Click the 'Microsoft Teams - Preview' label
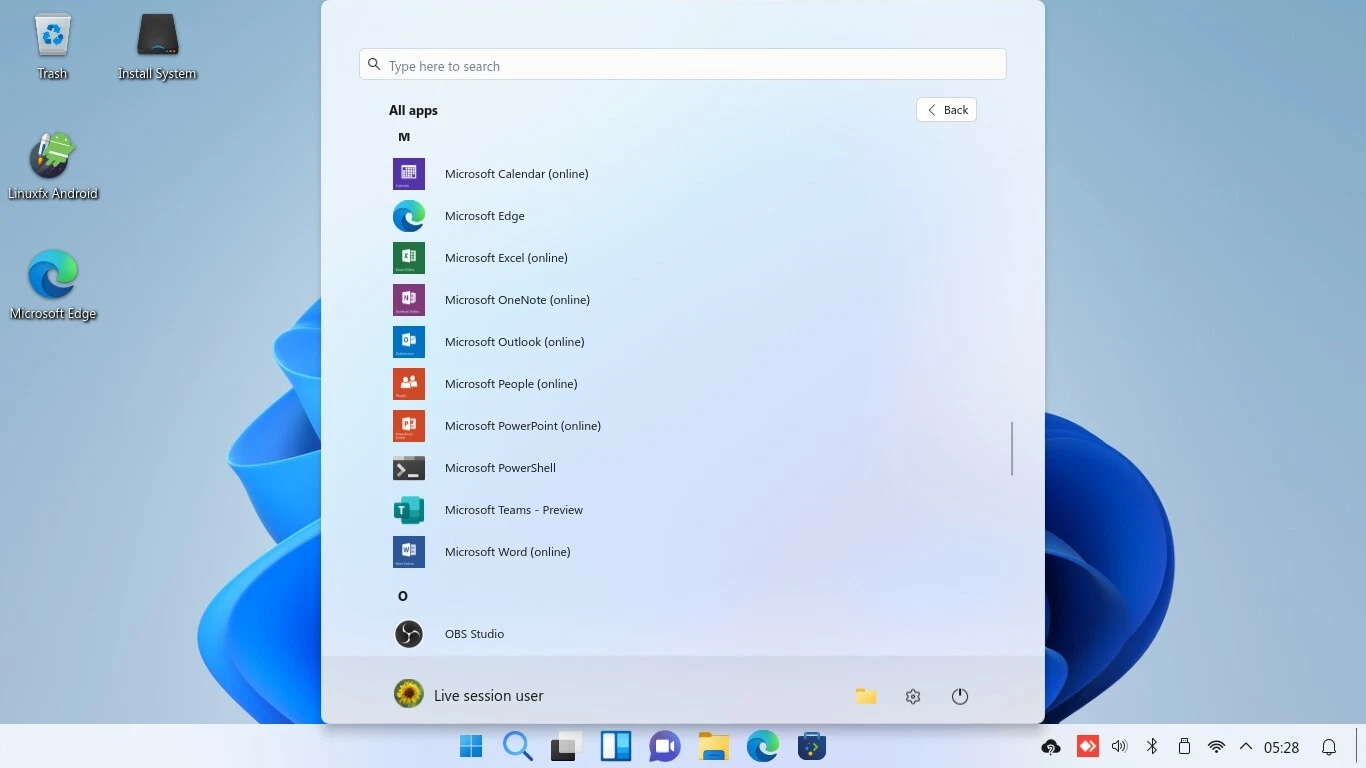The image size is (1366, 768). (x=514, y=510)
